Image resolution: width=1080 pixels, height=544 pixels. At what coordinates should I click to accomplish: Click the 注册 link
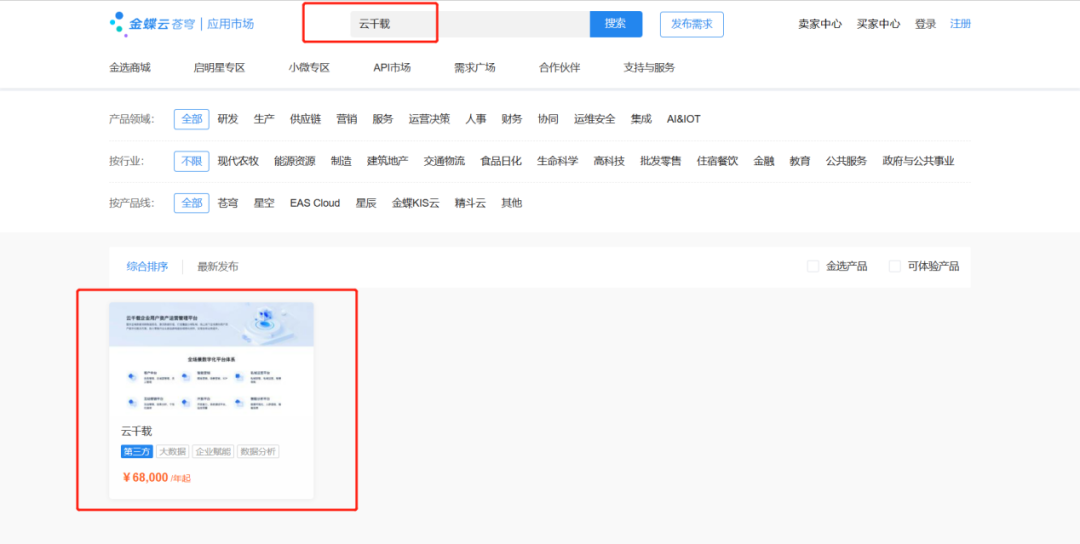pos(960,24)
